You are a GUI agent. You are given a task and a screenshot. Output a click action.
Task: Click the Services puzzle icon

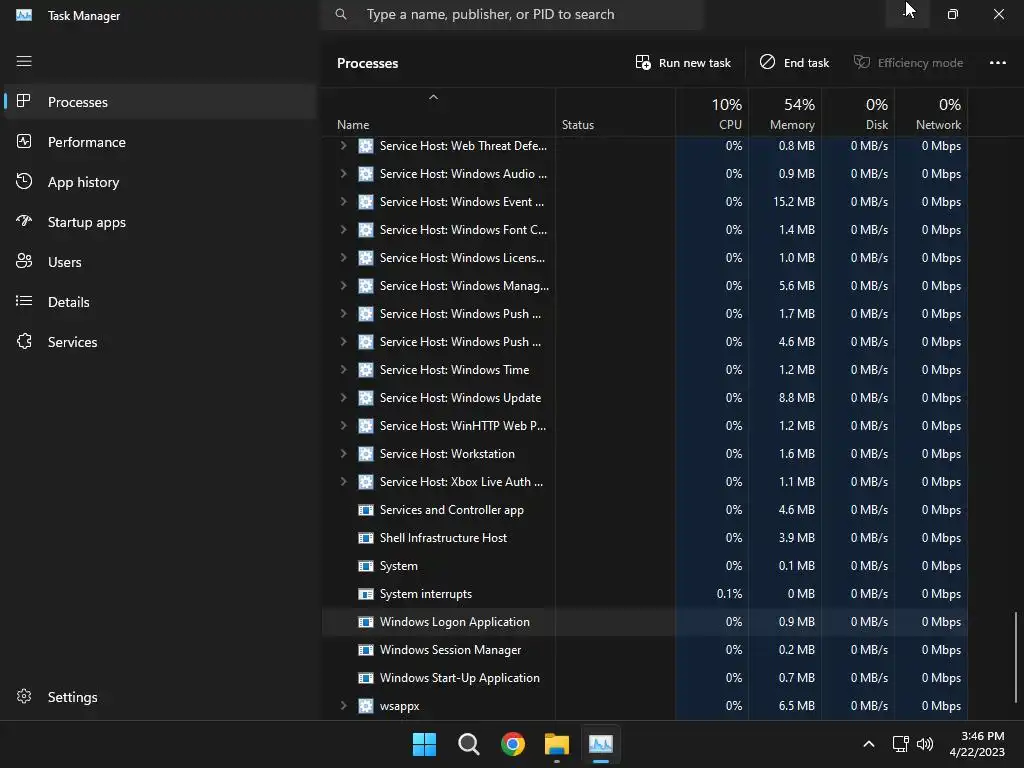pyautogui.click(x=24, y=342)
